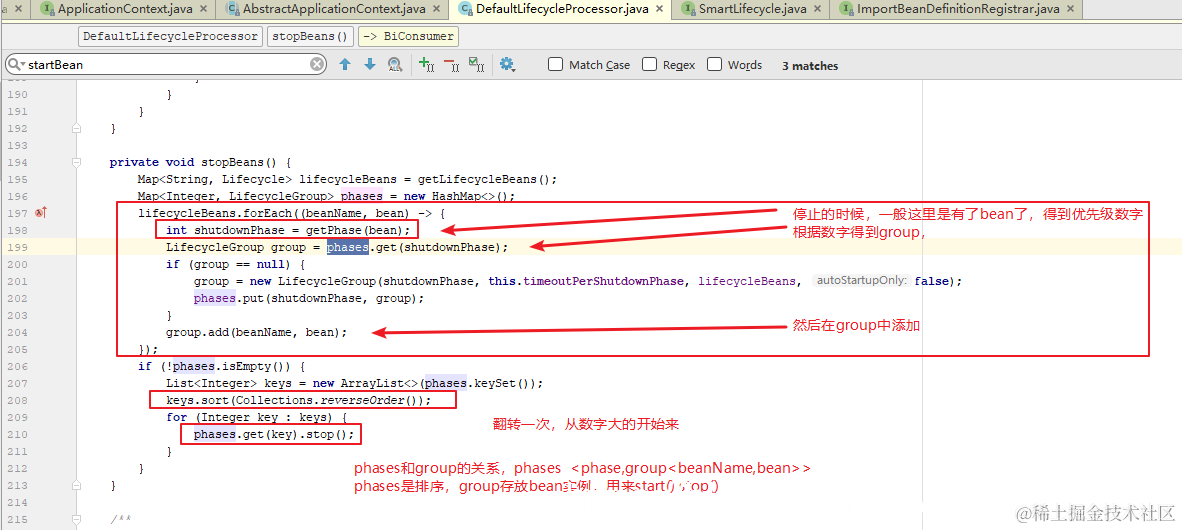The width and height of the screenshot is (1182, 530).
Task: Open the search settings gear dropdown
Action: coord(508,65)
